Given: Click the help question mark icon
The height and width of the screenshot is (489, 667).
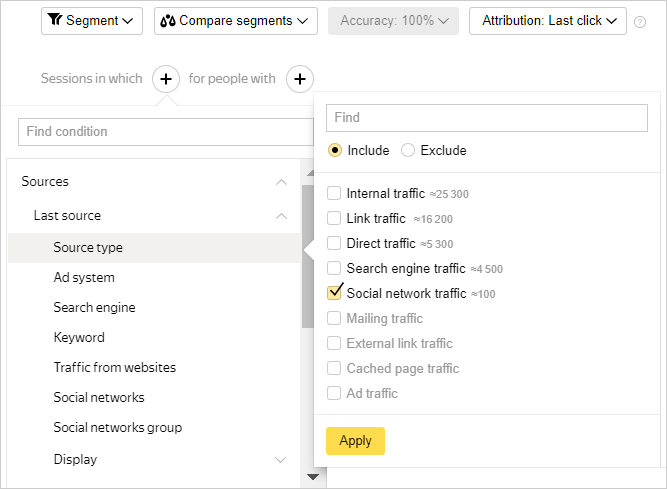Looking at the screenshot, I should click(640, 21).
